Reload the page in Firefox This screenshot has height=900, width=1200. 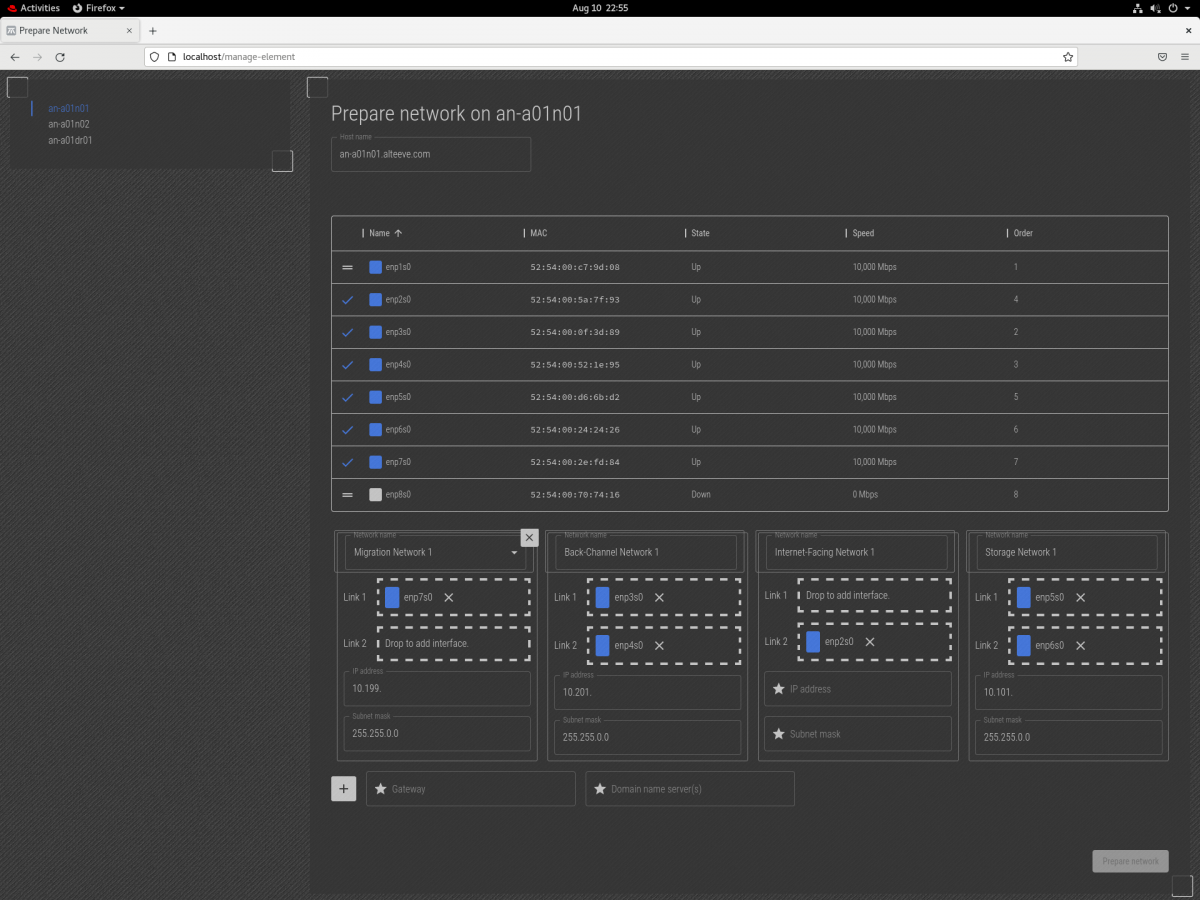(60, 57)
